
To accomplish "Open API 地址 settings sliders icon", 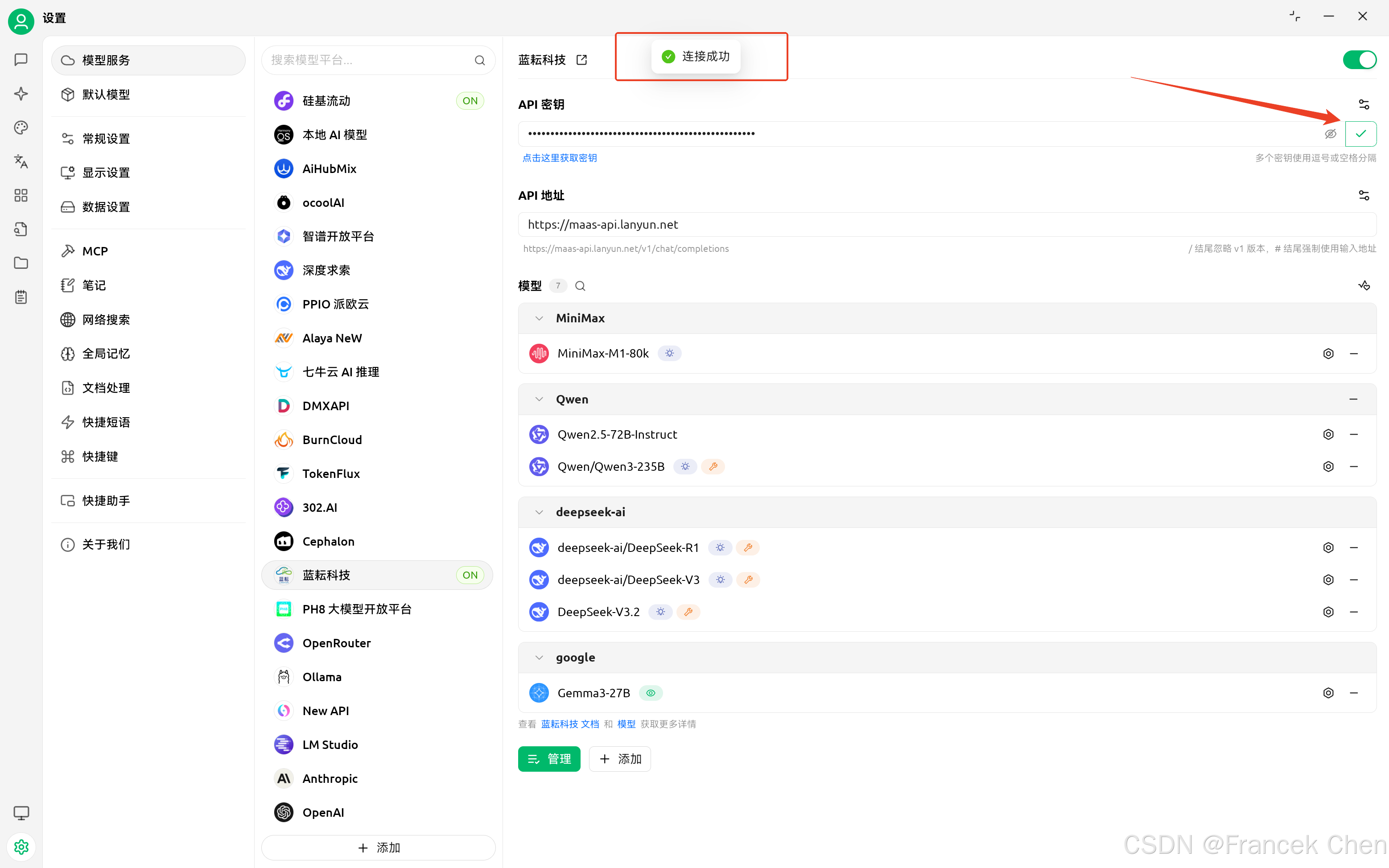I will pos(1364,196).
